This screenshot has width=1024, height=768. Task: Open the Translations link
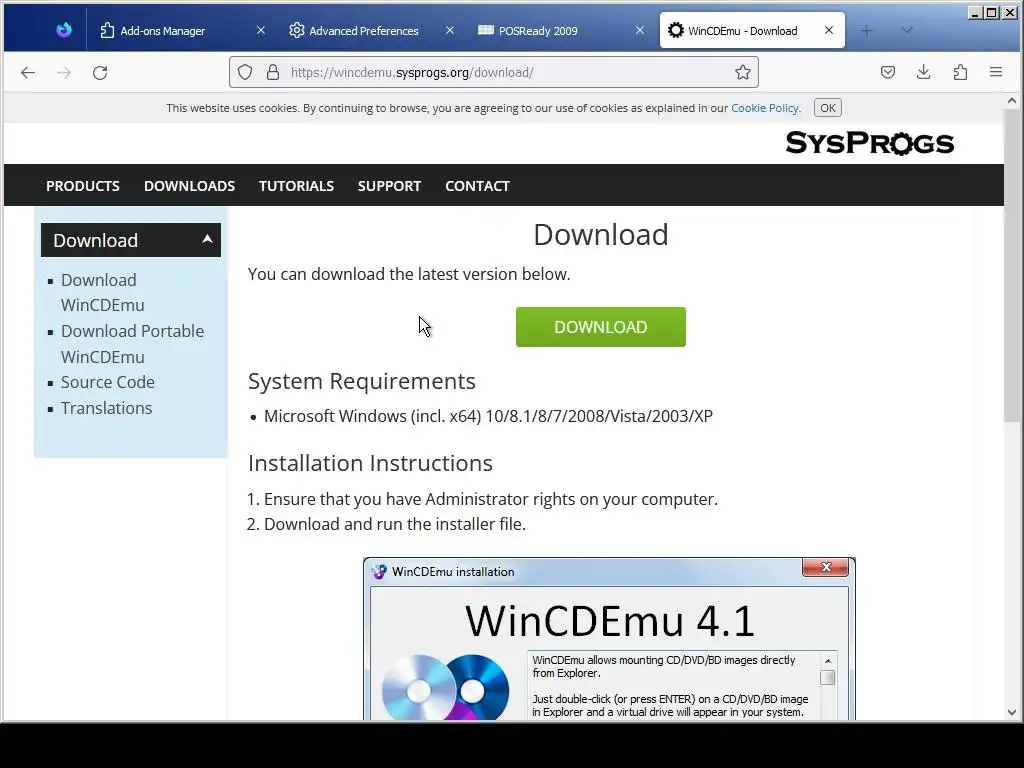coord(106,408)
